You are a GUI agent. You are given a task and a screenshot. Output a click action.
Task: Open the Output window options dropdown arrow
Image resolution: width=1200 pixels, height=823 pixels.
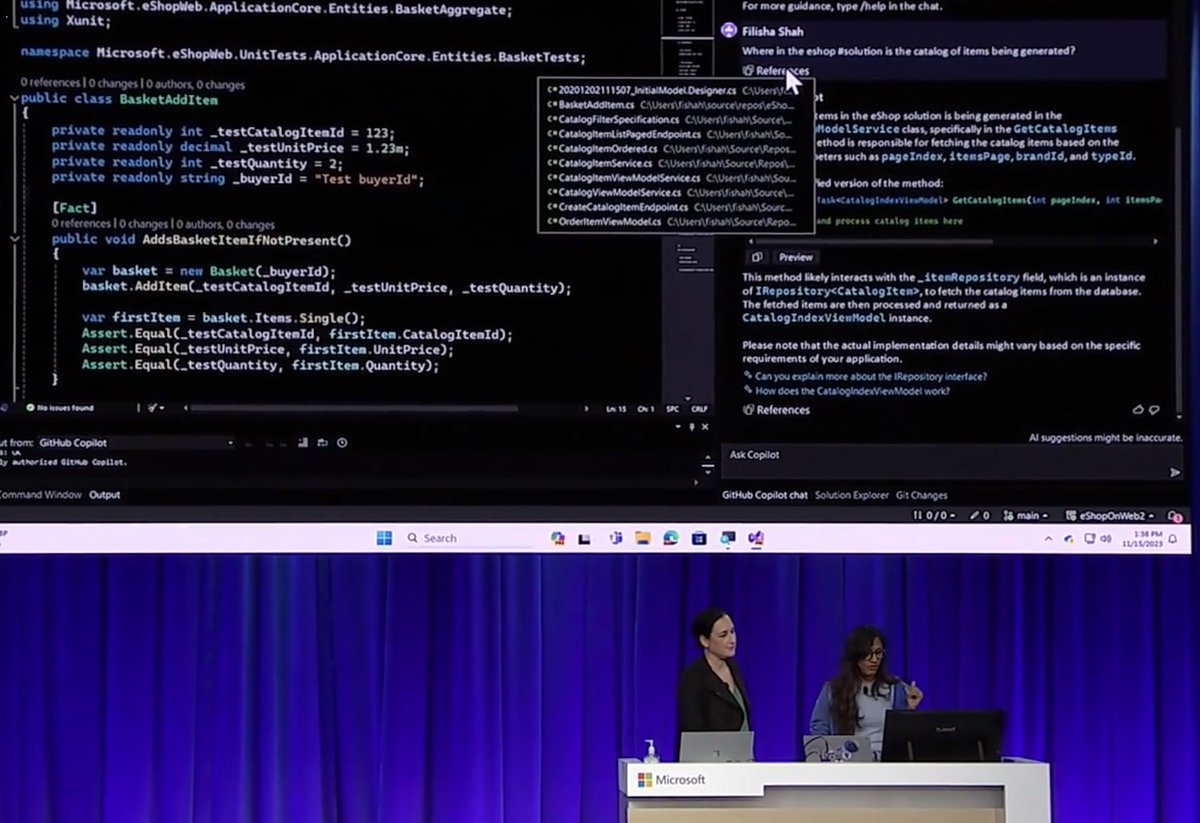(677, 427)
